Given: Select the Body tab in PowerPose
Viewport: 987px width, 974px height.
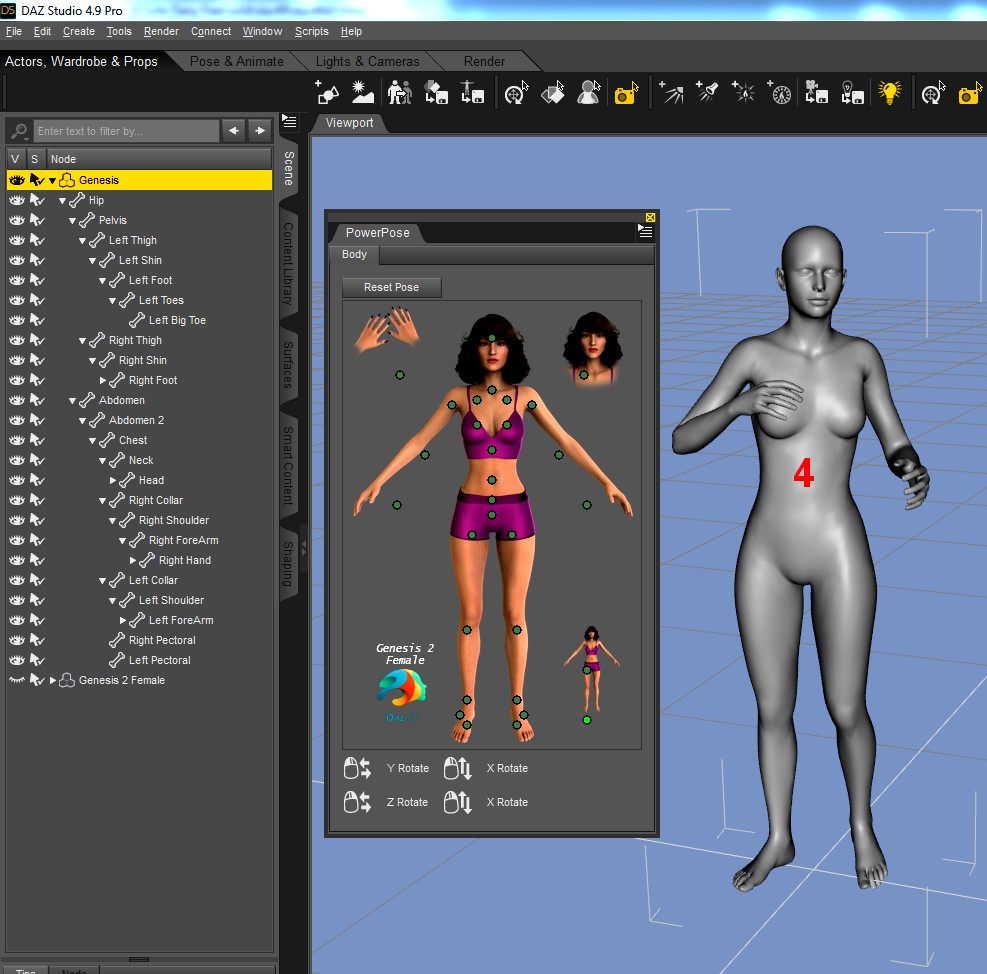Looking at the screenshot, I should pyautogui.click(x=354, y=254).
